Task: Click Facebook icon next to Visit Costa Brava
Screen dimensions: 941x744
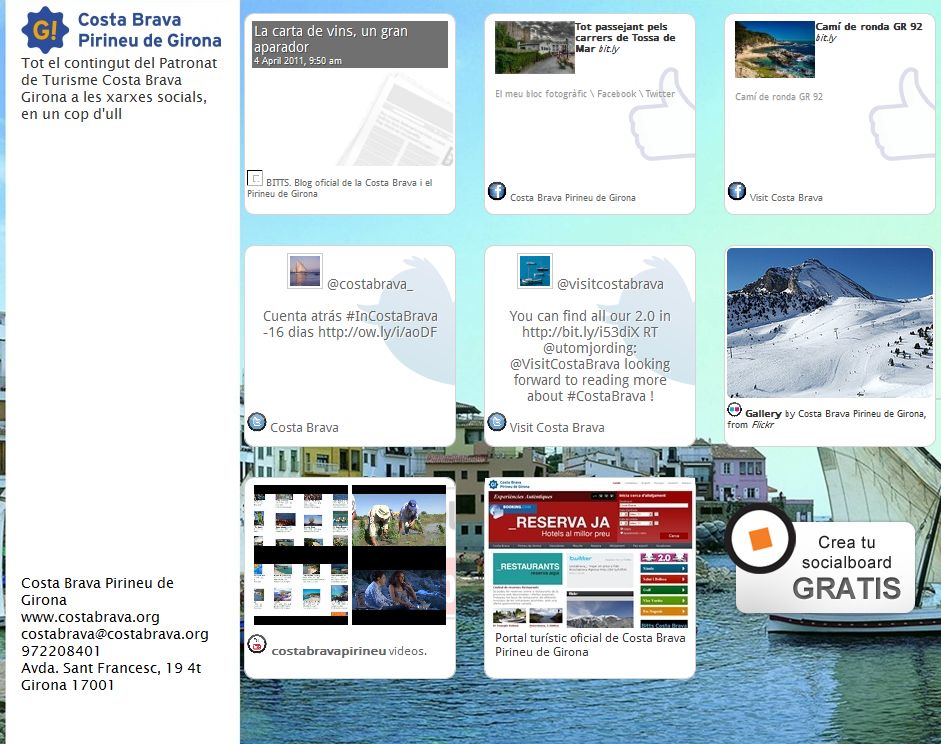Action: [737, 191]
